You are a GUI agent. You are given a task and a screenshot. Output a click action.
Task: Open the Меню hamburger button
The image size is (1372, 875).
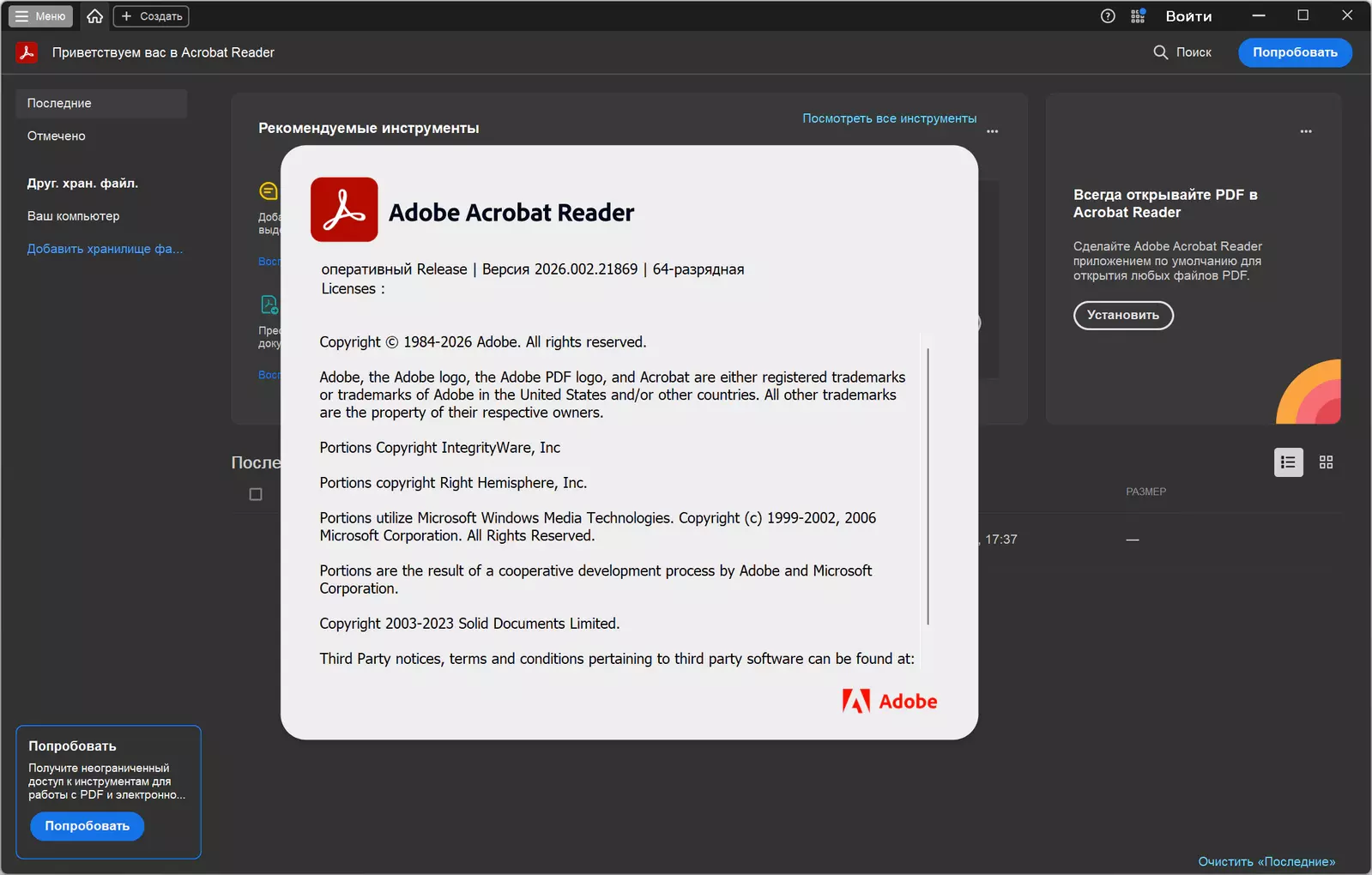coord(41,16)
